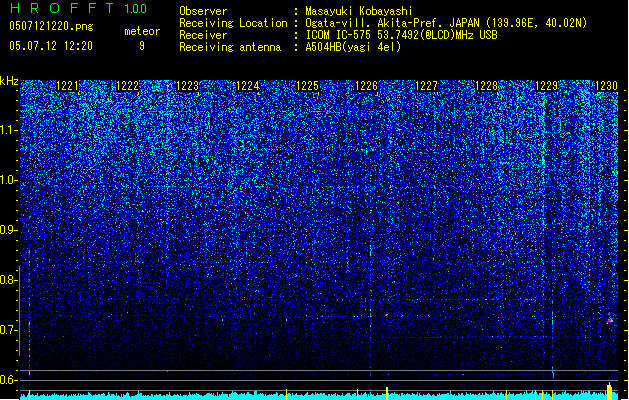Pick the 1226 time label
Screen dimensions: 629x400
pos(367,86)
